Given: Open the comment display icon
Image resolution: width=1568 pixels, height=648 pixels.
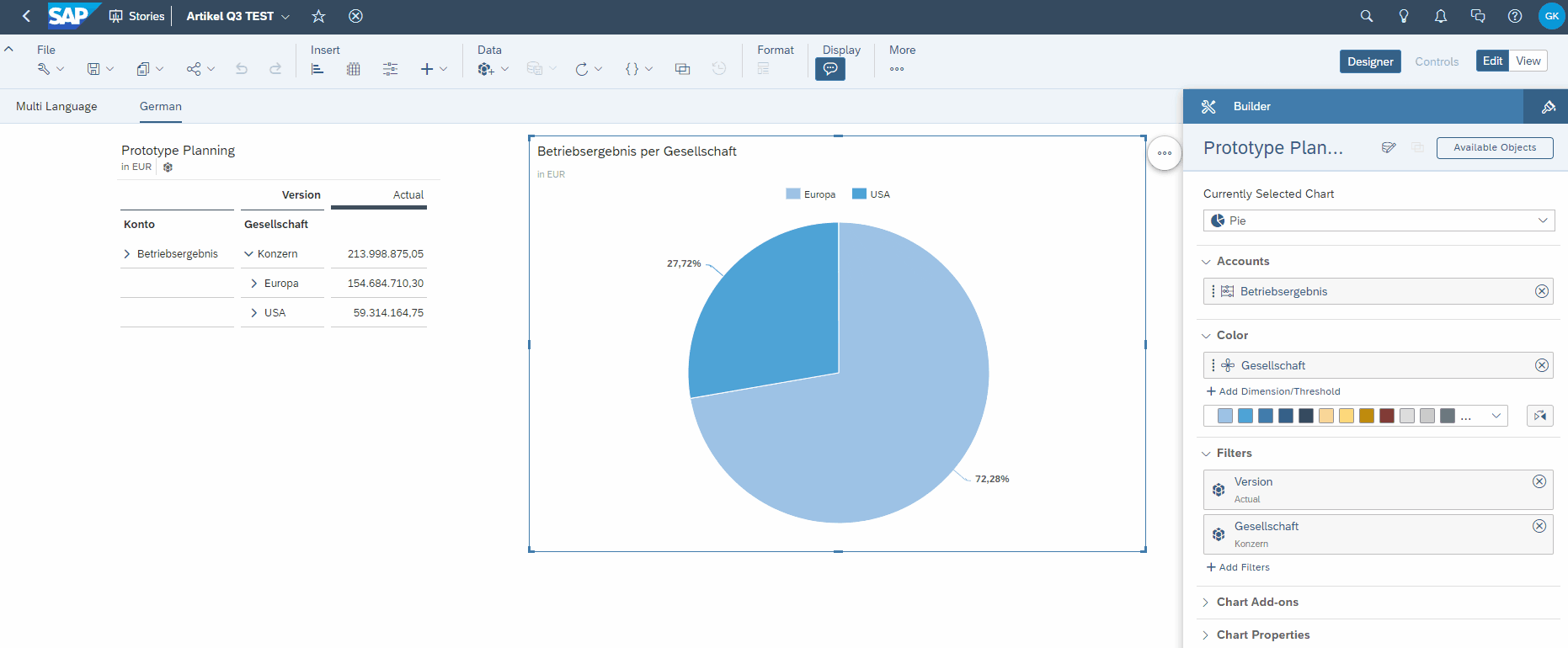Looking at the screenshot, I should [x=829, y=69].
